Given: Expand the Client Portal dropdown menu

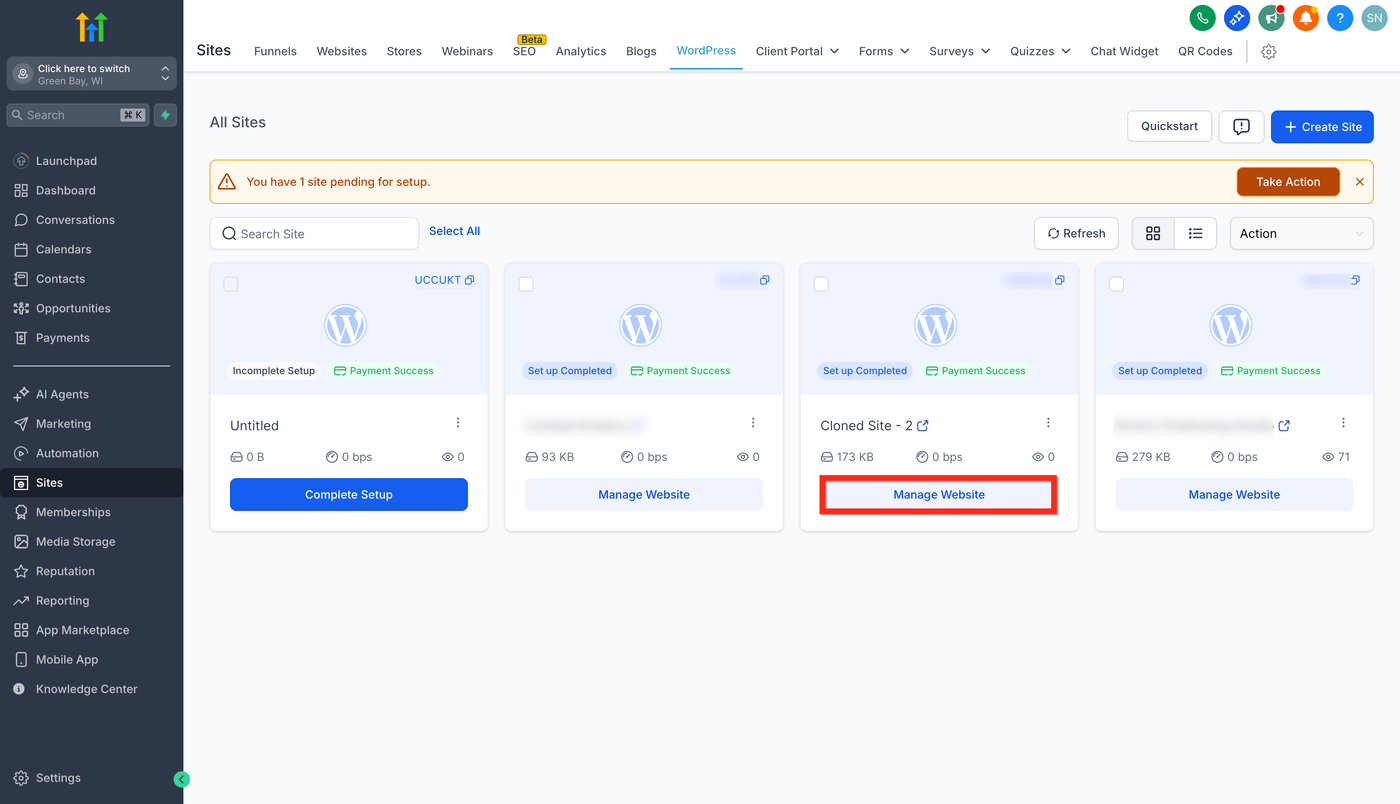Looking at the screenshot, I should (x=797, y=51).
